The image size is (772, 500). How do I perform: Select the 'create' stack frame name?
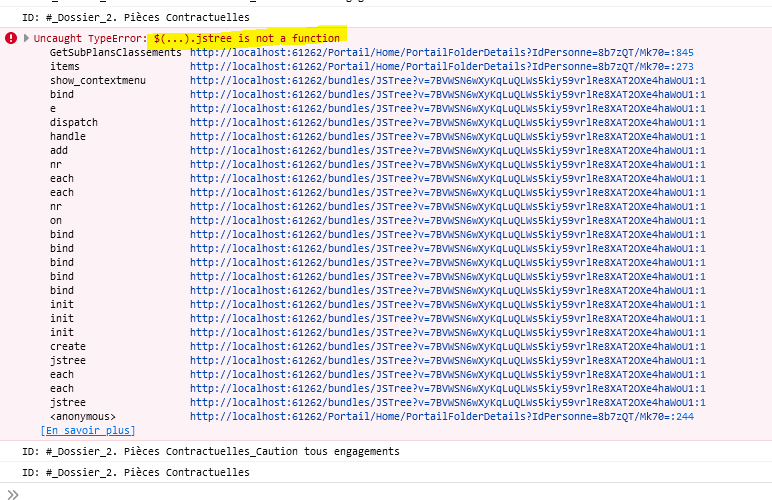[67, 346]
